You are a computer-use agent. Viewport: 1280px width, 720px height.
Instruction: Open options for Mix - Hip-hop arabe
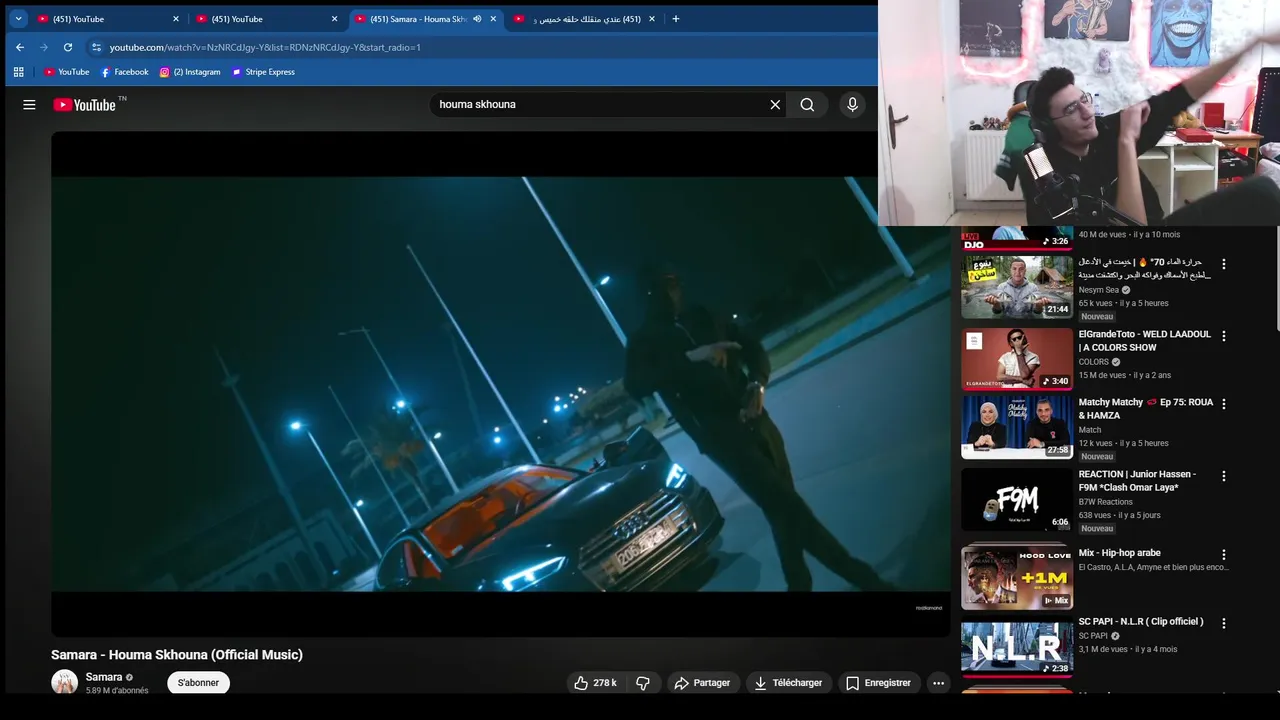click(x=1223, y=555)
